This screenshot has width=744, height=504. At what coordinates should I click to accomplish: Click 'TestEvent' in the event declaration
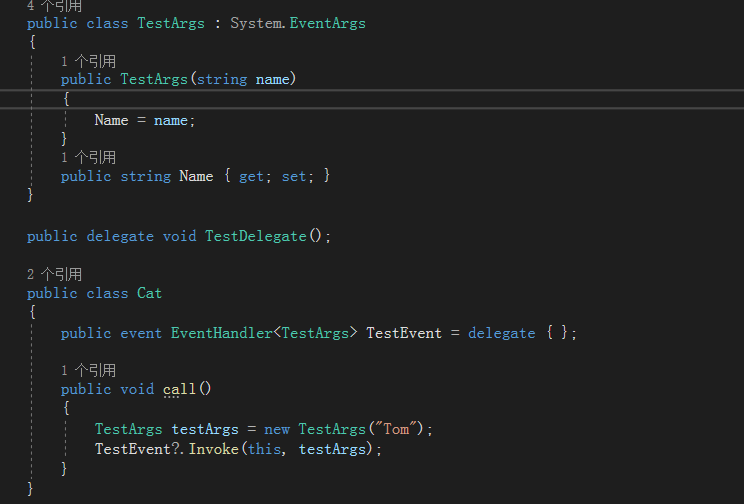point(404,333)
